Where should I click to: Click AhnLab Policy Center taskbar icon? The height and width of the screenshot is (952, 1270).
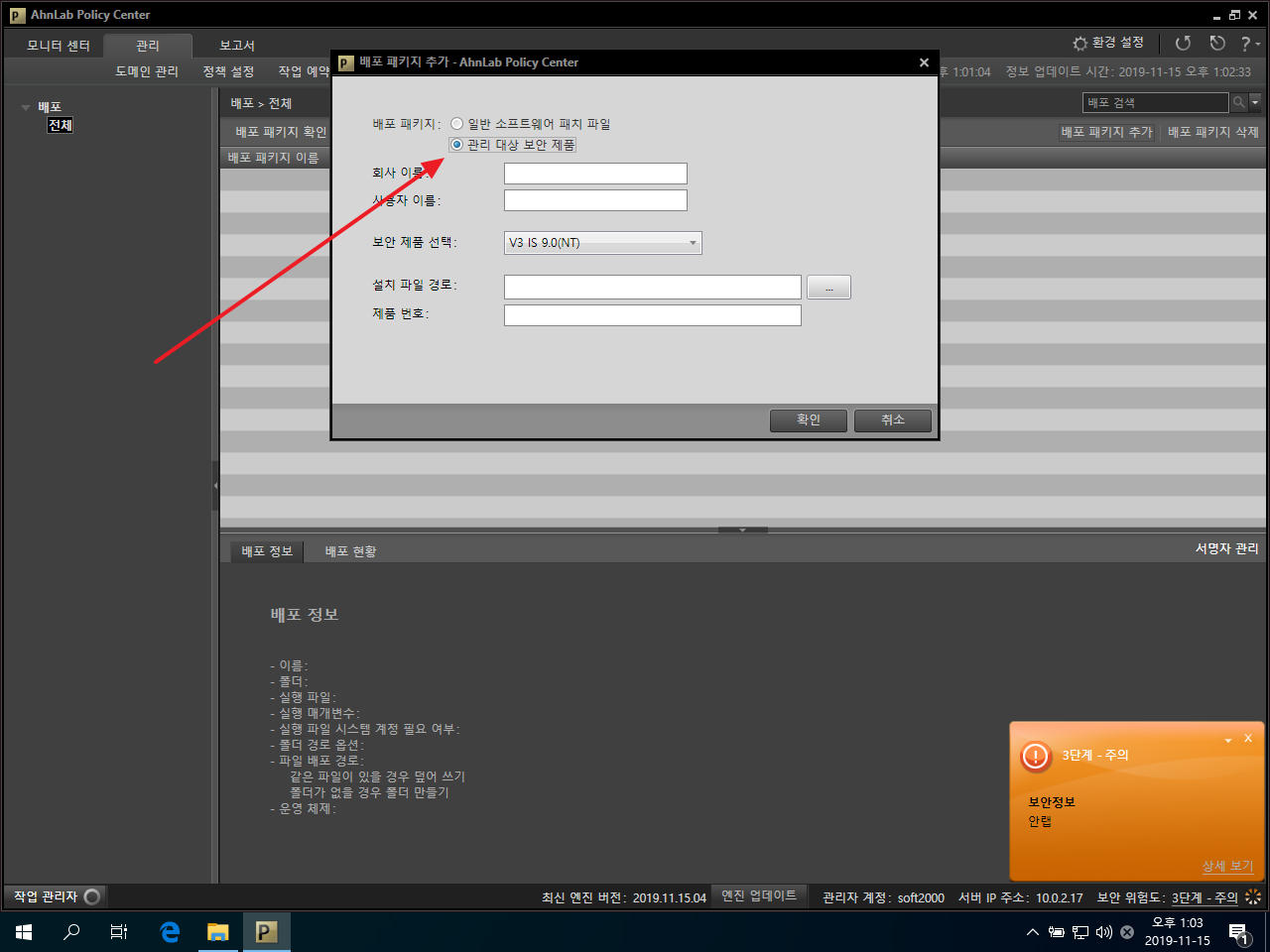coord(266,932)
